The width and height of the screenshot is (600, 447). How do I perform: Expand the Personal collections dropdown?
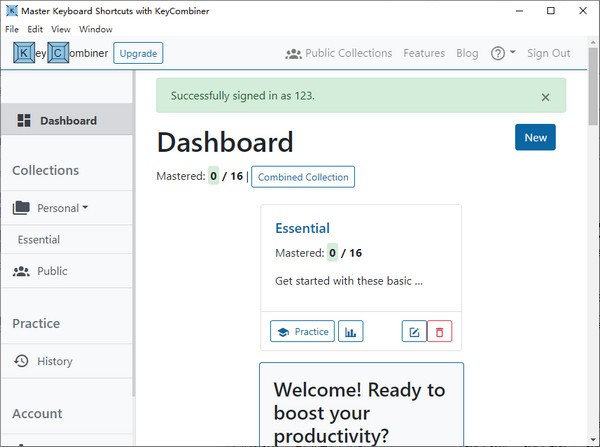(x=85, y=207)
